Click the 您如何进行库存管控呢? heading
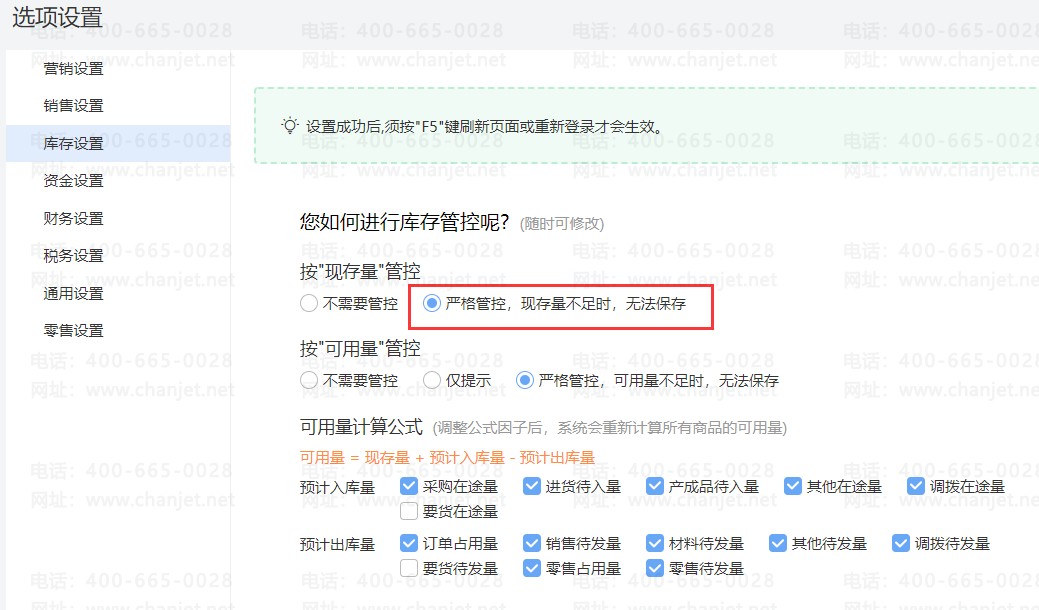The height and width of the screenshot is (610, 1039). coord(404,222)
